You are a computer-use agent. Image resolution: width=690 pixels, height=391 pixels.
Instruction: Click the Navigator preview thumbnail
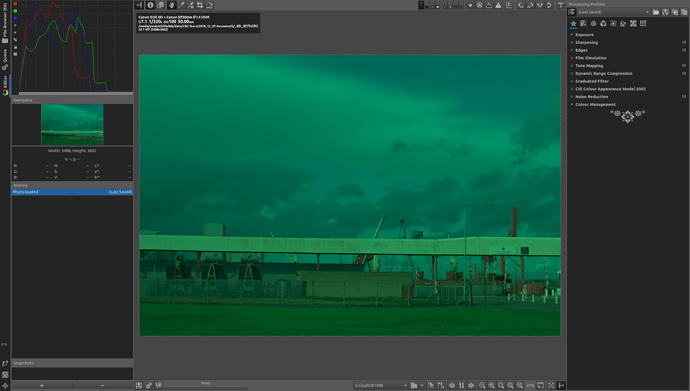pyautogui.click(x=72, y=125)
